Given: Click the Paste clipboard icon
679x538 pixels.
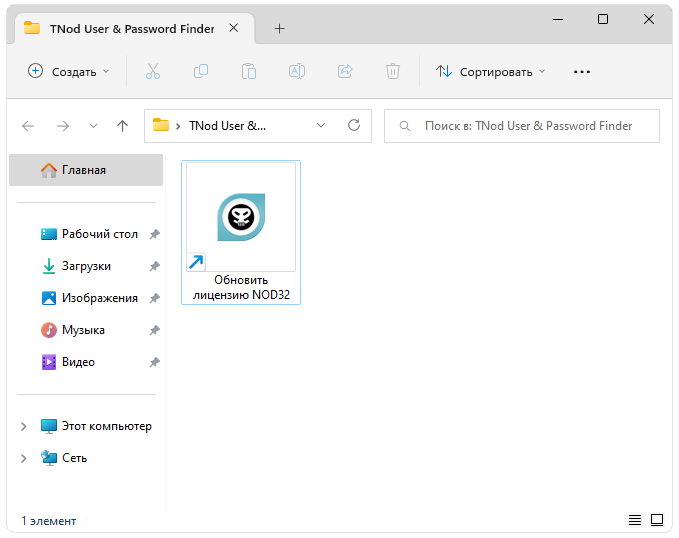Looking at the screenshot, I should point(248,71).
